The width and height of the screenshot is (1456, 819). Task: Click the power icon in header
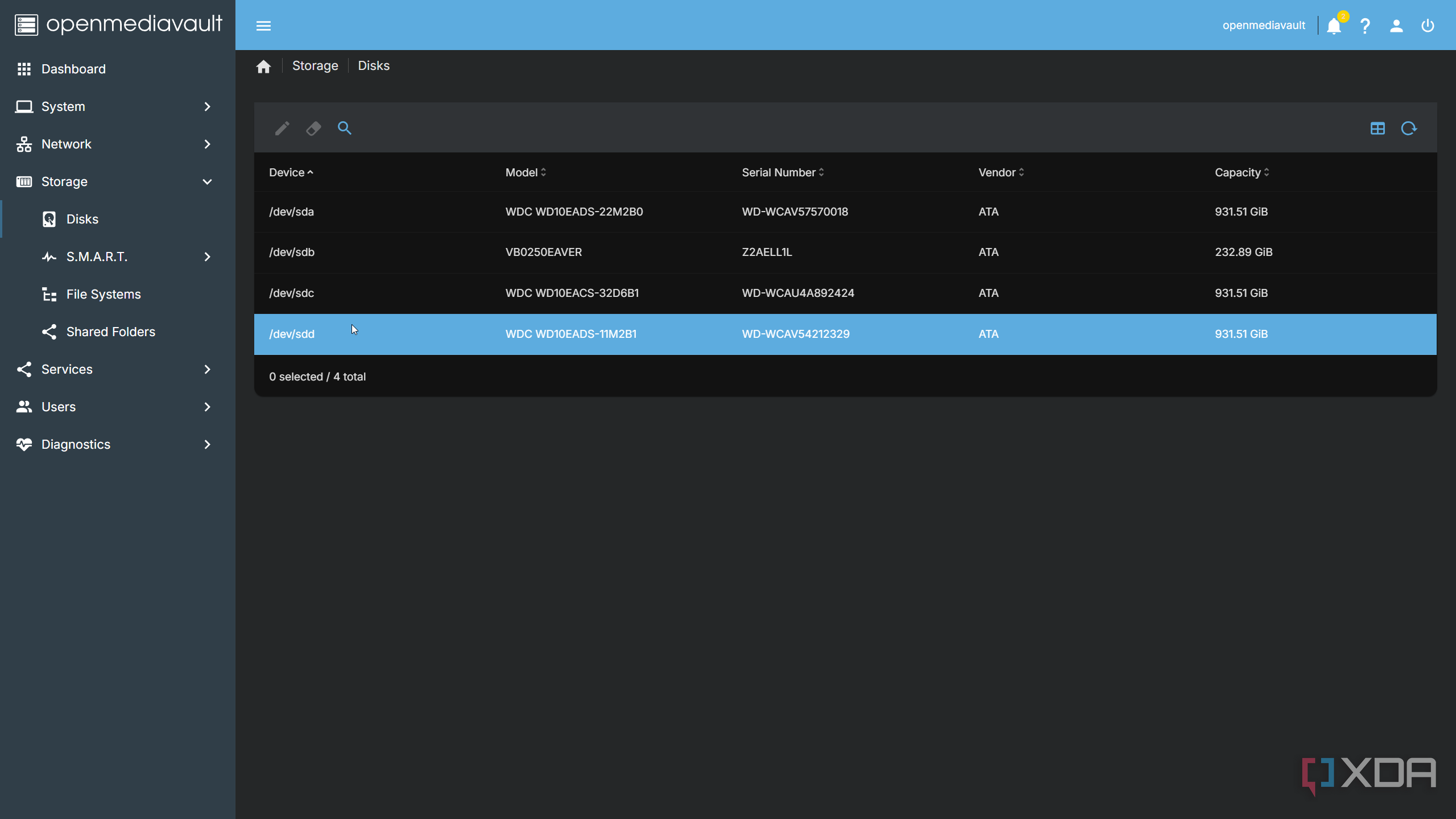click(1428, 26)
